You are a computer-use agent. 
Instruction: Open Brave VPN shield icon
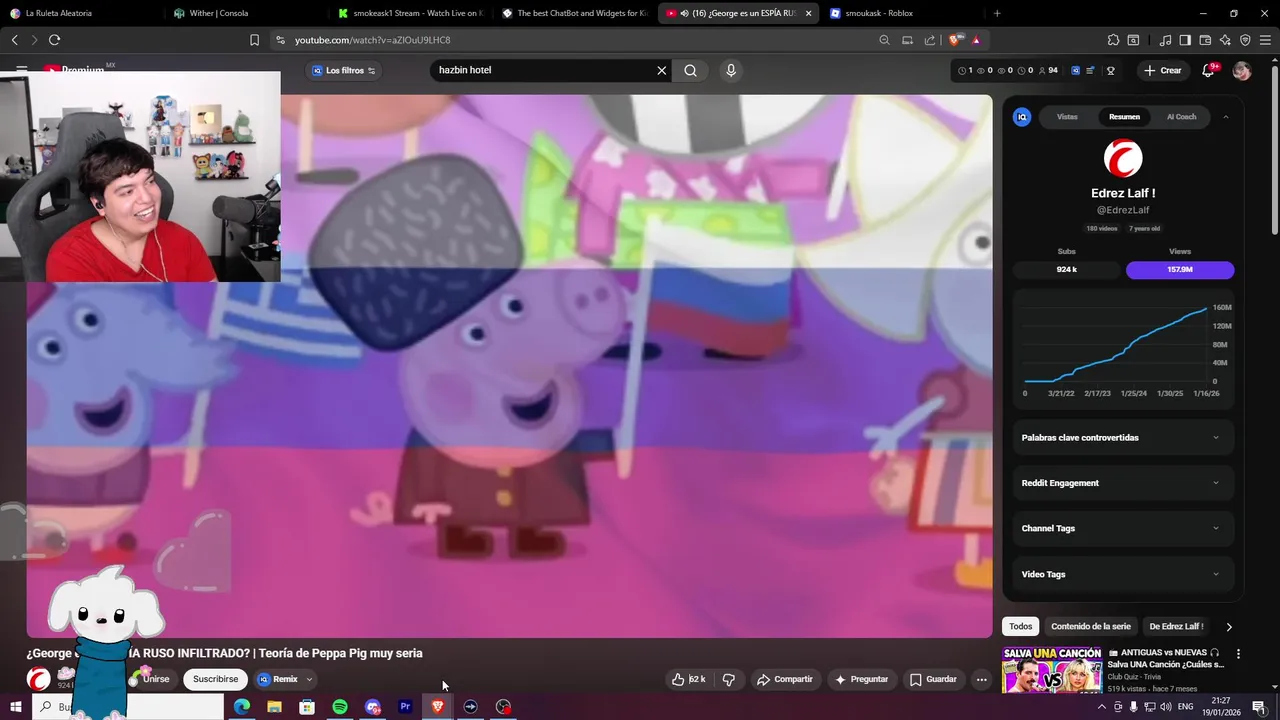click(1245, 40)
